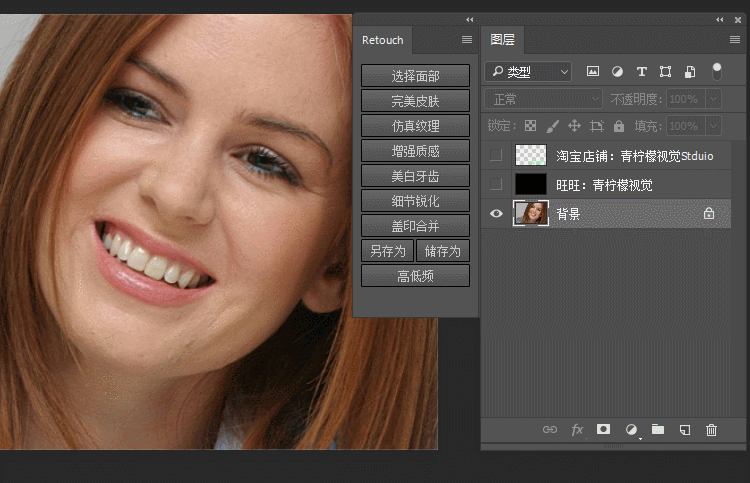Select layer named 淘宝店铺：青柠檬视觉Stduio

pyautogui.click(x=635, y=156)
